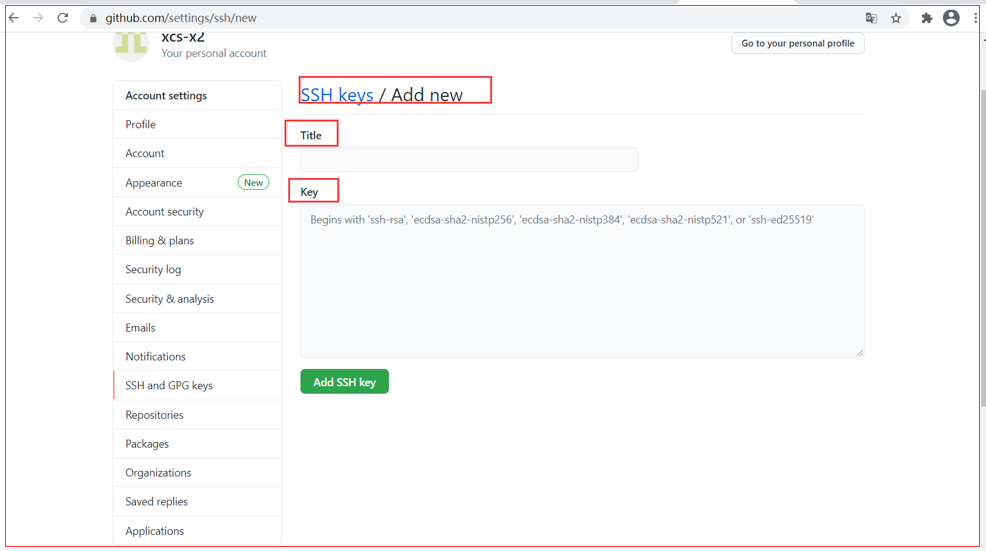
Task: Open Applications settings
Action: tap(197, 531)
